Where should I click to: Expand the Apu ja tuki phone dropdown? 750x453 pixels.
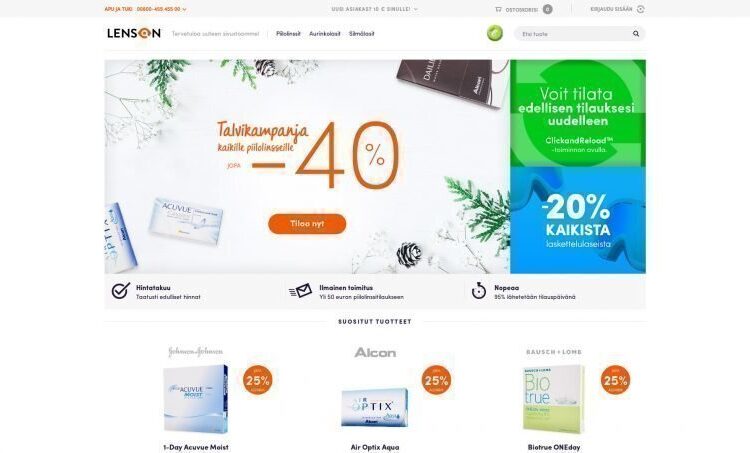click(184, 10)
